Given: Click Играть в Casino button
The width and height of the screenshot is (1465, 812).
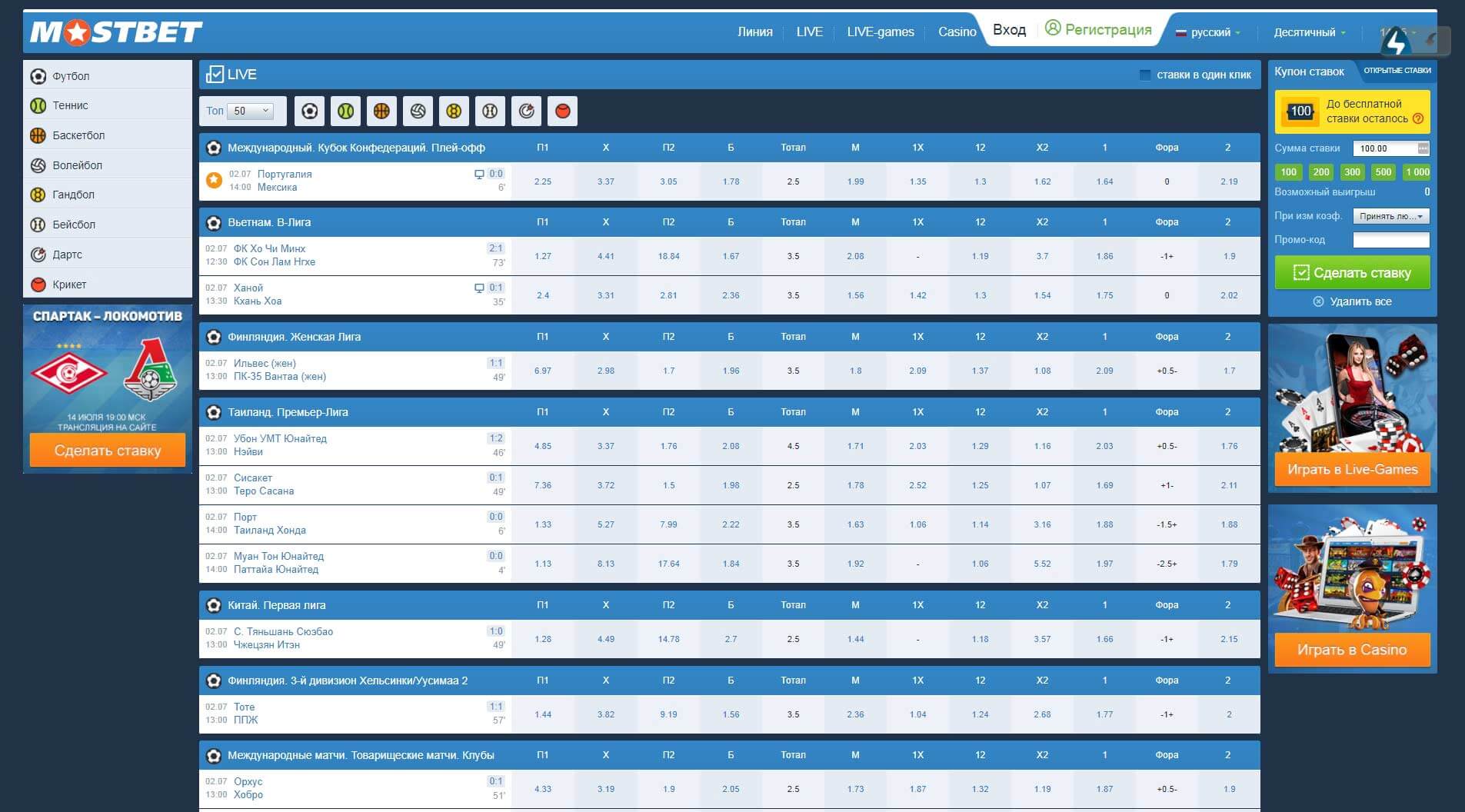Looking at the screenshot, I should (x=1352, y=650).
